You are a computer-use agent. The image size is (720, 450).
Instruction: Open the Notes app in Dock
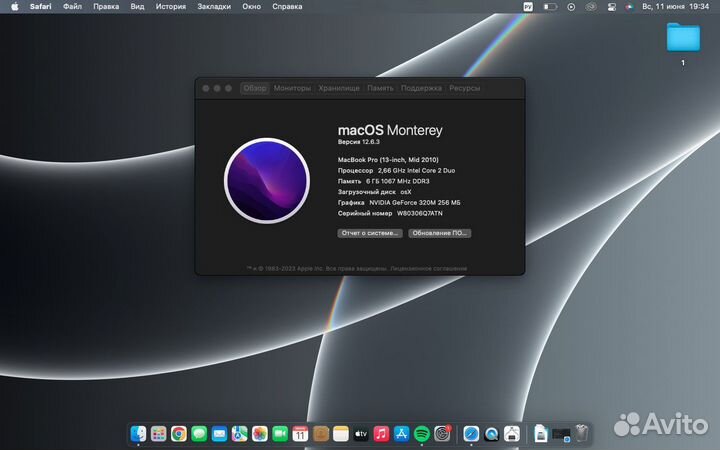click(341, 433)
